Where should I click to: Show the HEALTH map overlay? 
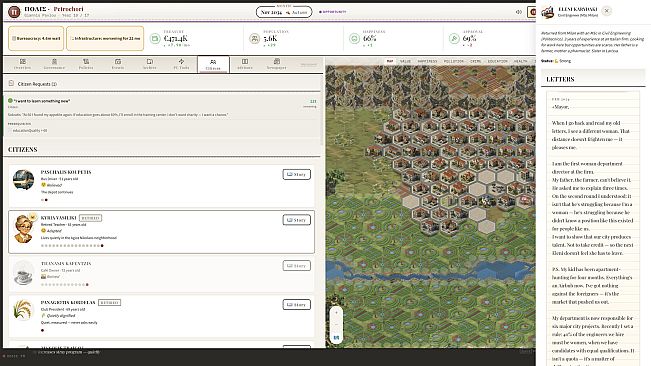[520, 61]
